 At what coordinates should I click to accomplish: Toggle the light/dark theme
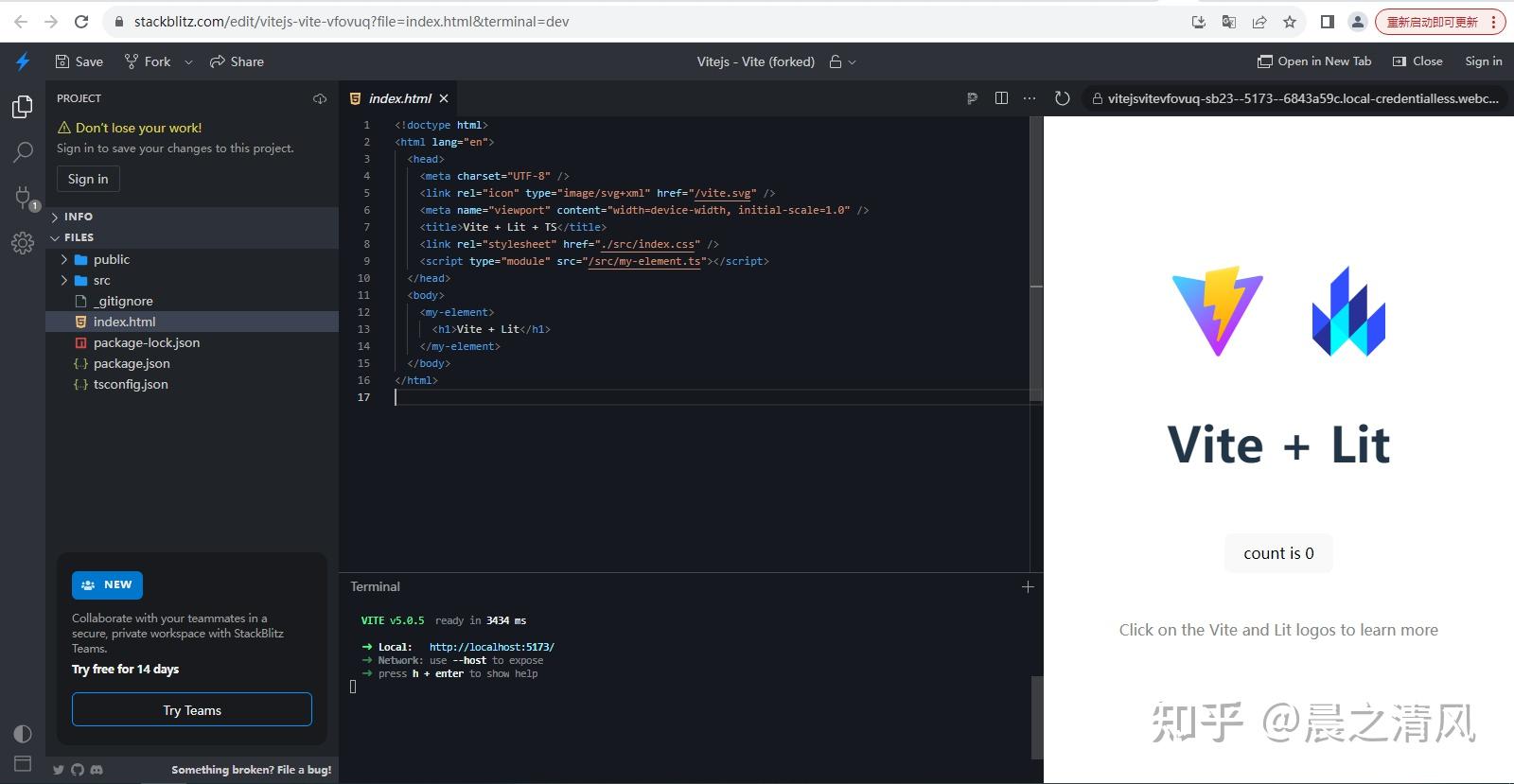coord(23,734)
